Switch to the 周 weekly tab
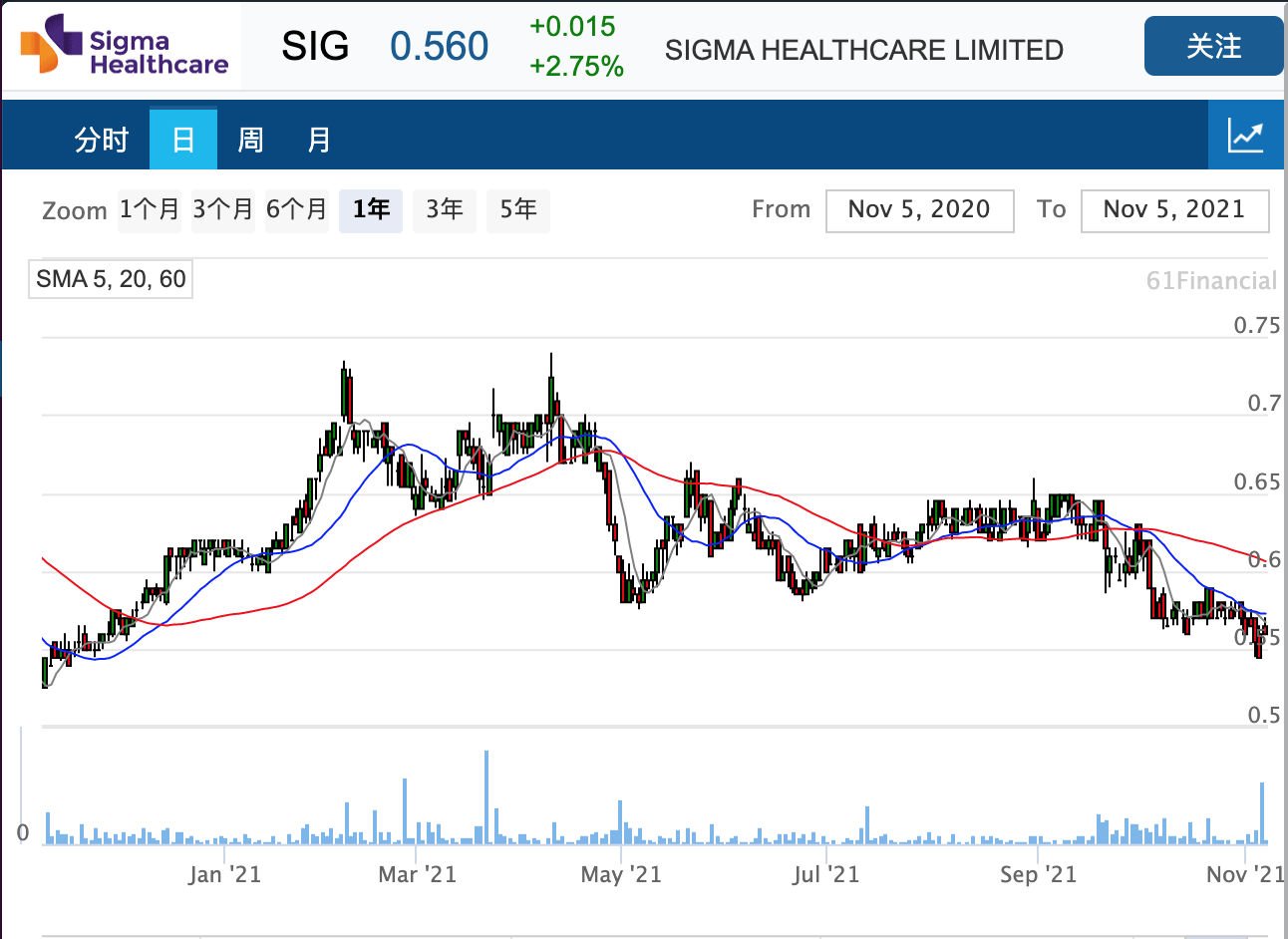This screenshot has width=1288, height=939. pos(250,140)
